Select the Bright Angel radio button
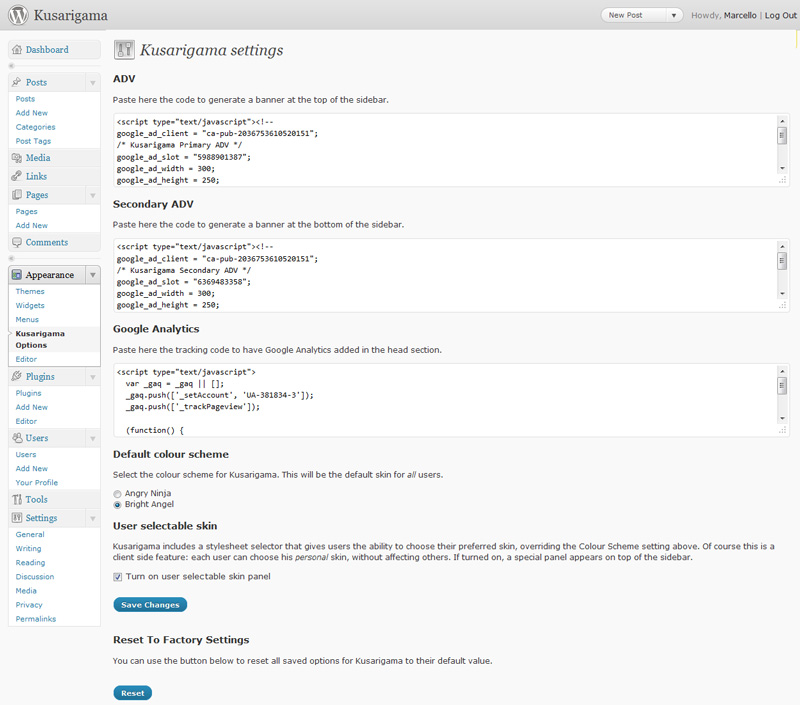 pos(117,505)
